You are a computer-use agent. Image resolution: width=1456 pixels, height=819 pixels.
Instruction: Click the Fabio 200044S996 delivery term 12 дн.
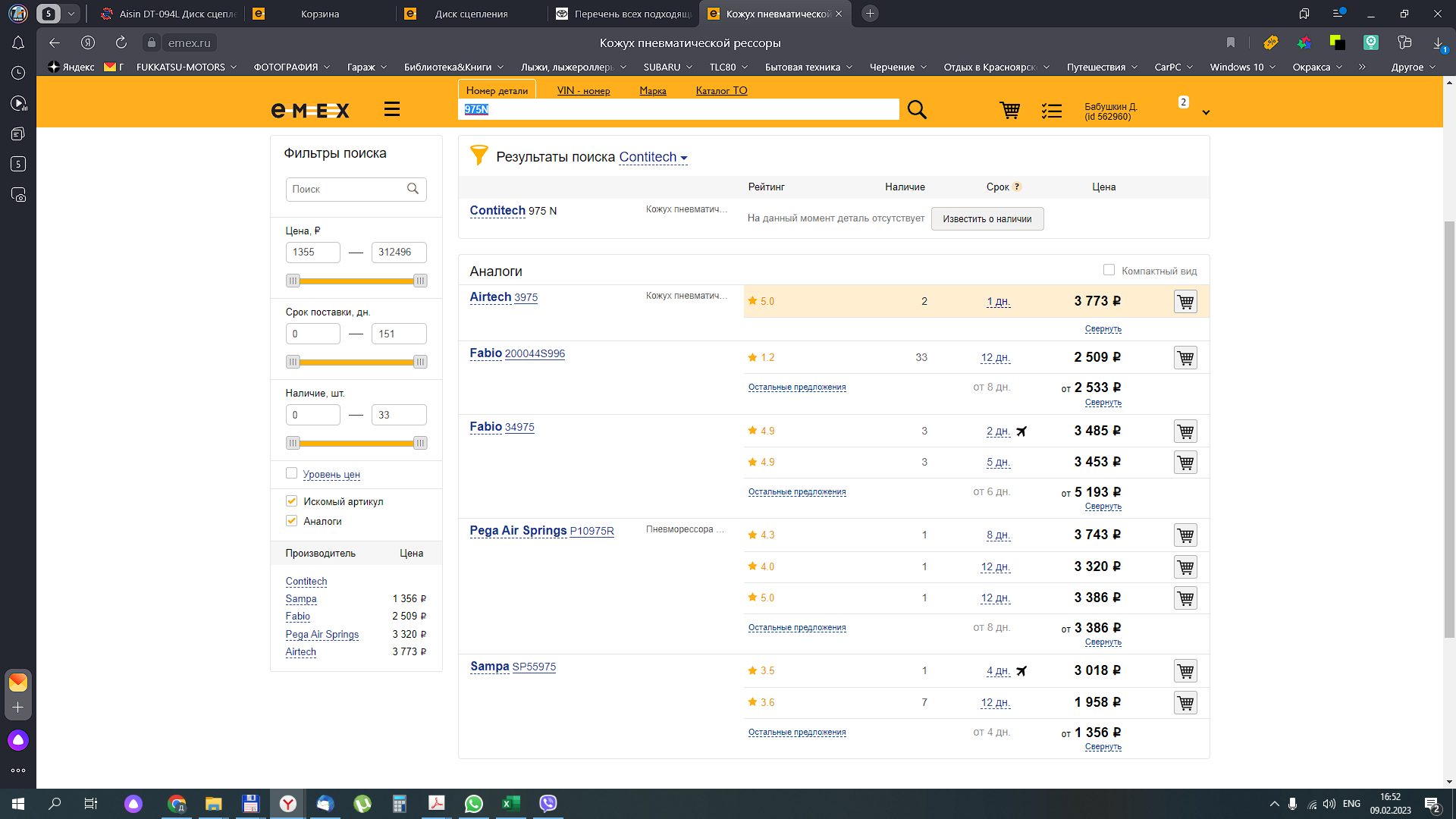pos(995,358)
